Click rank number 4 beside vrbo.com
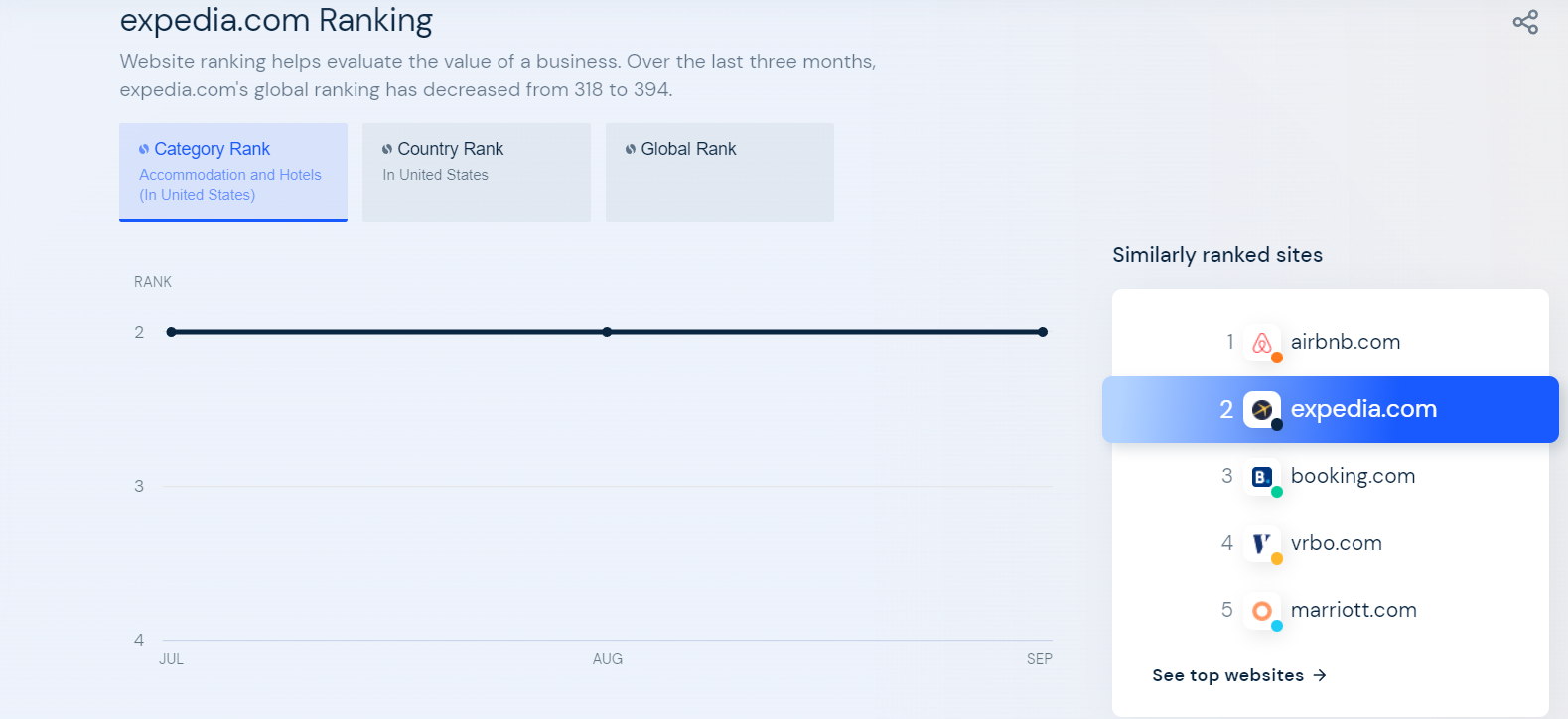 coord(1227,543)
